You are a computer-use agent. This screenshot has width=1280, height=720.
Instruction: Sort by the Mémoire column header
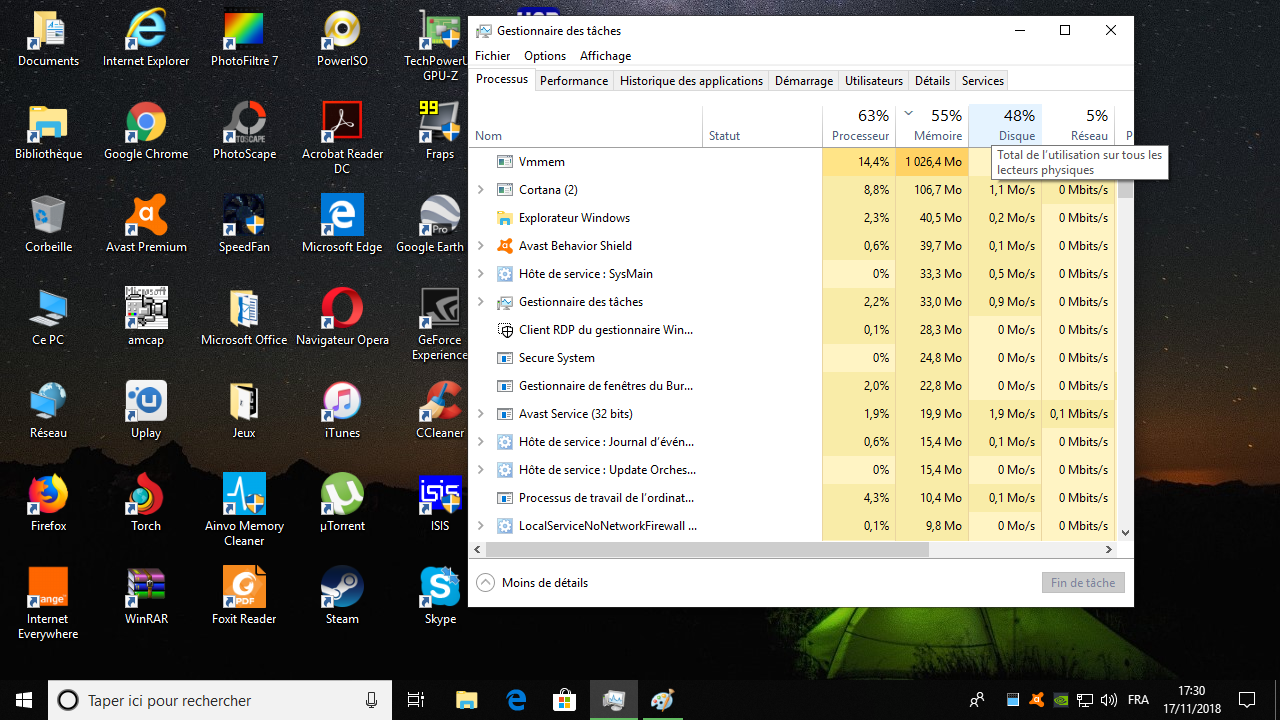(932, 126)
